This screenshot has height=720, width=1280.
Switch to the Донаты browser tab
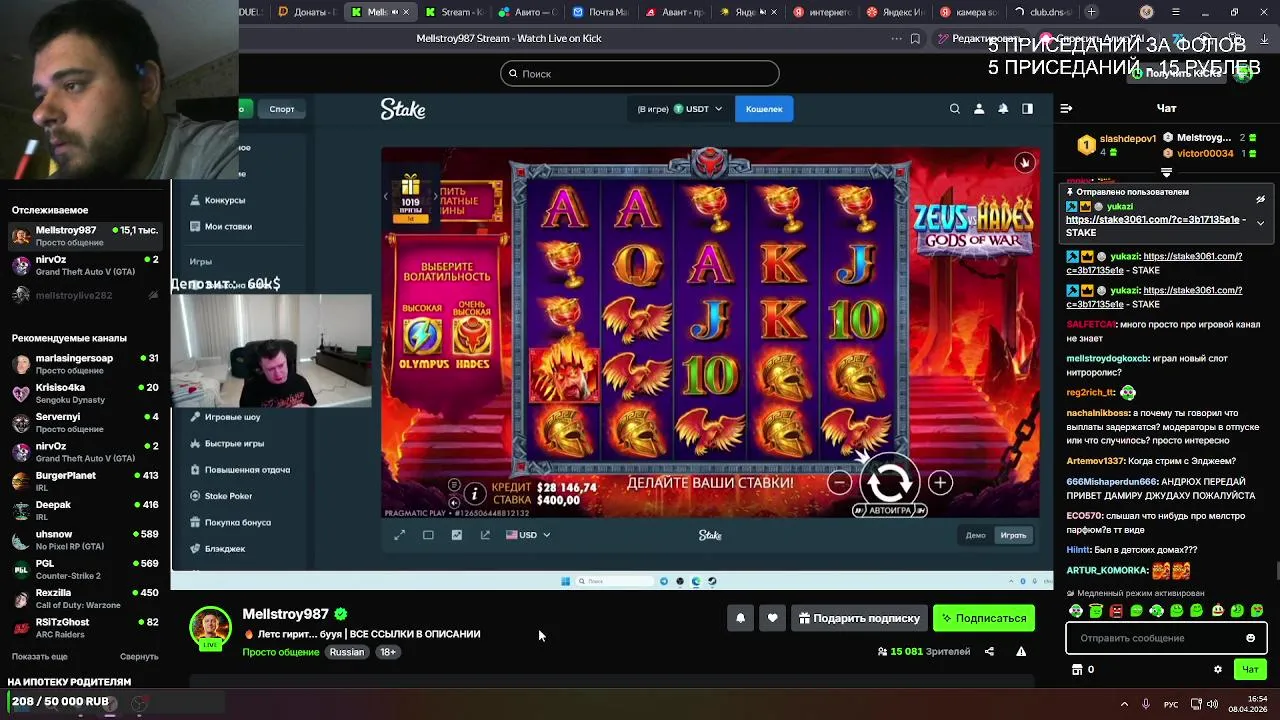307,12
